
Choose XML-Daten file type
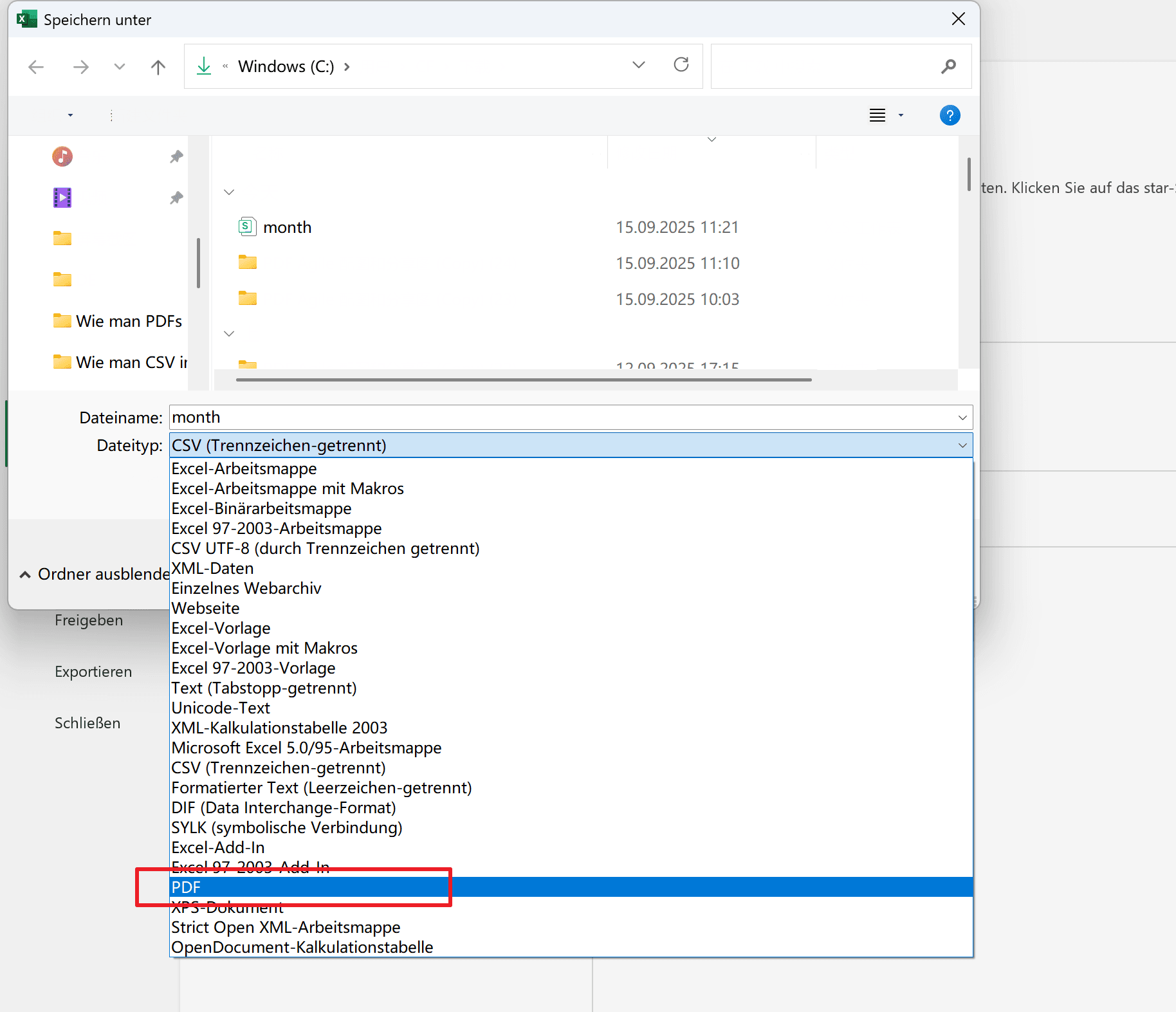(x=571, y=568)
